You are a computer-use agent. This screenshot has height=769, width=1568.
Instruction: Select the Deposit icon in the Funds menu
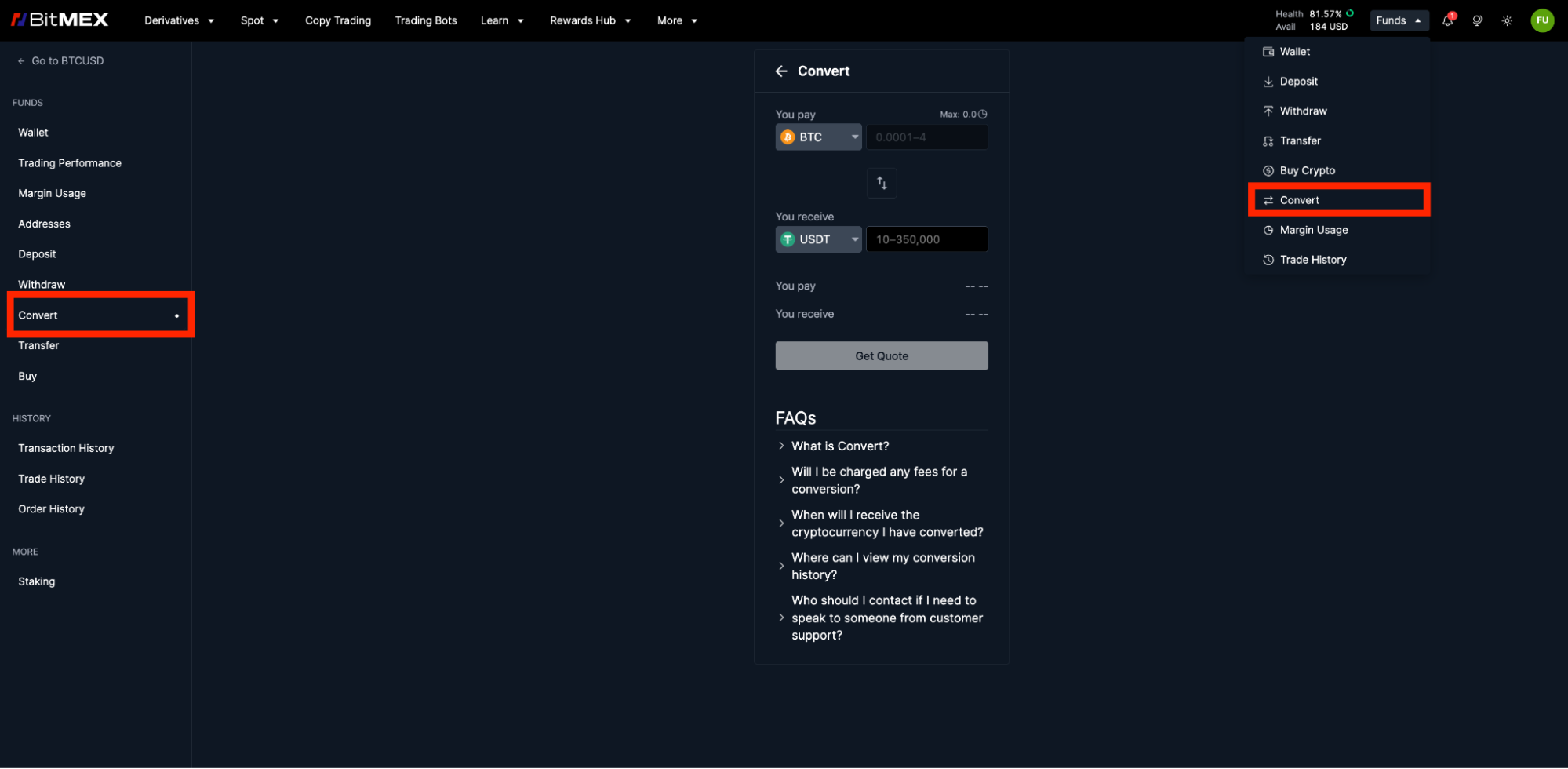1269,81
